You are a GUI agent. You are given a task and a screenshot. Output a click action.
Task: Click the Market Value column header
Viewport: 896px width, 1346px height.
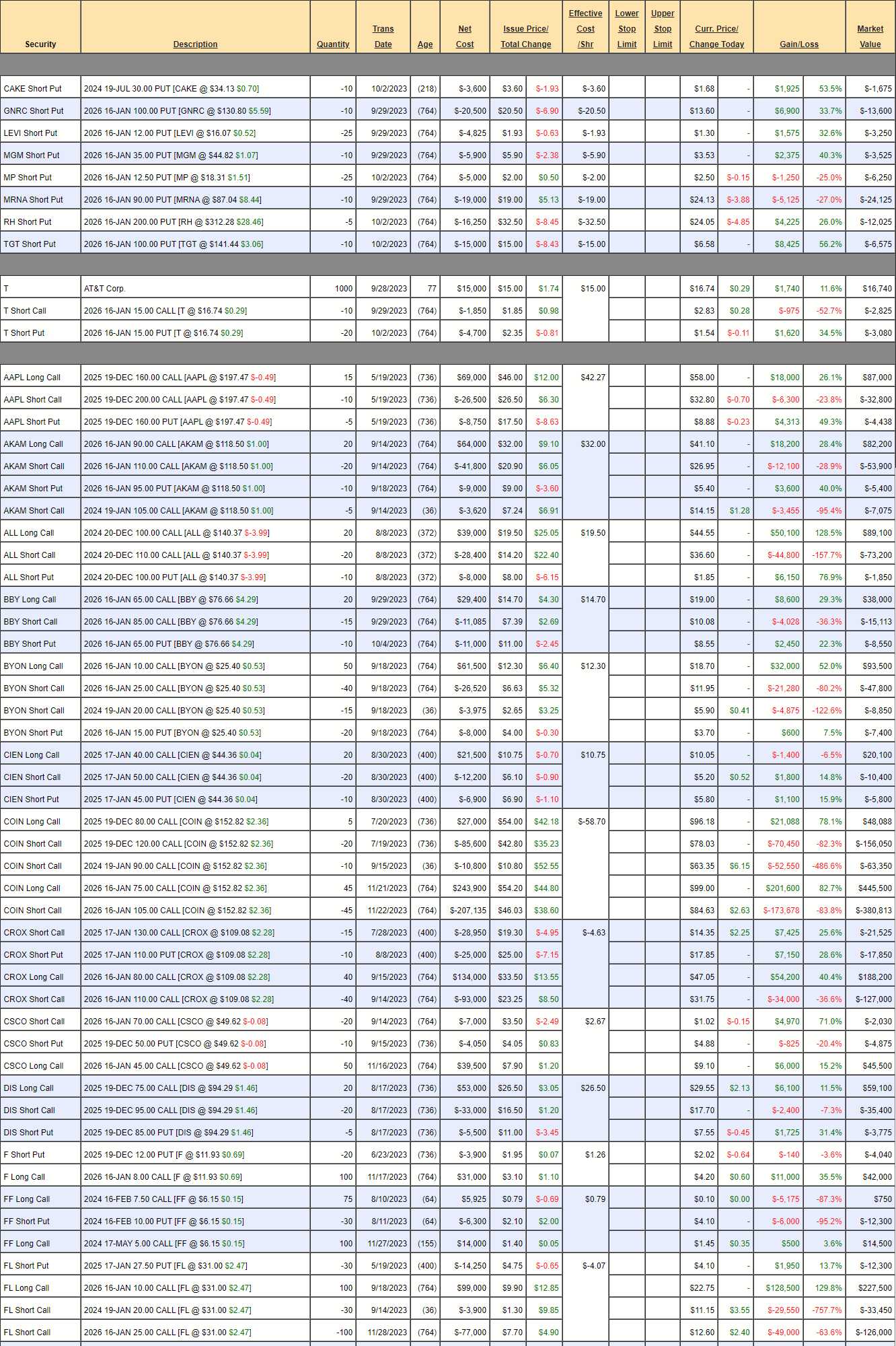pos(870,36)
